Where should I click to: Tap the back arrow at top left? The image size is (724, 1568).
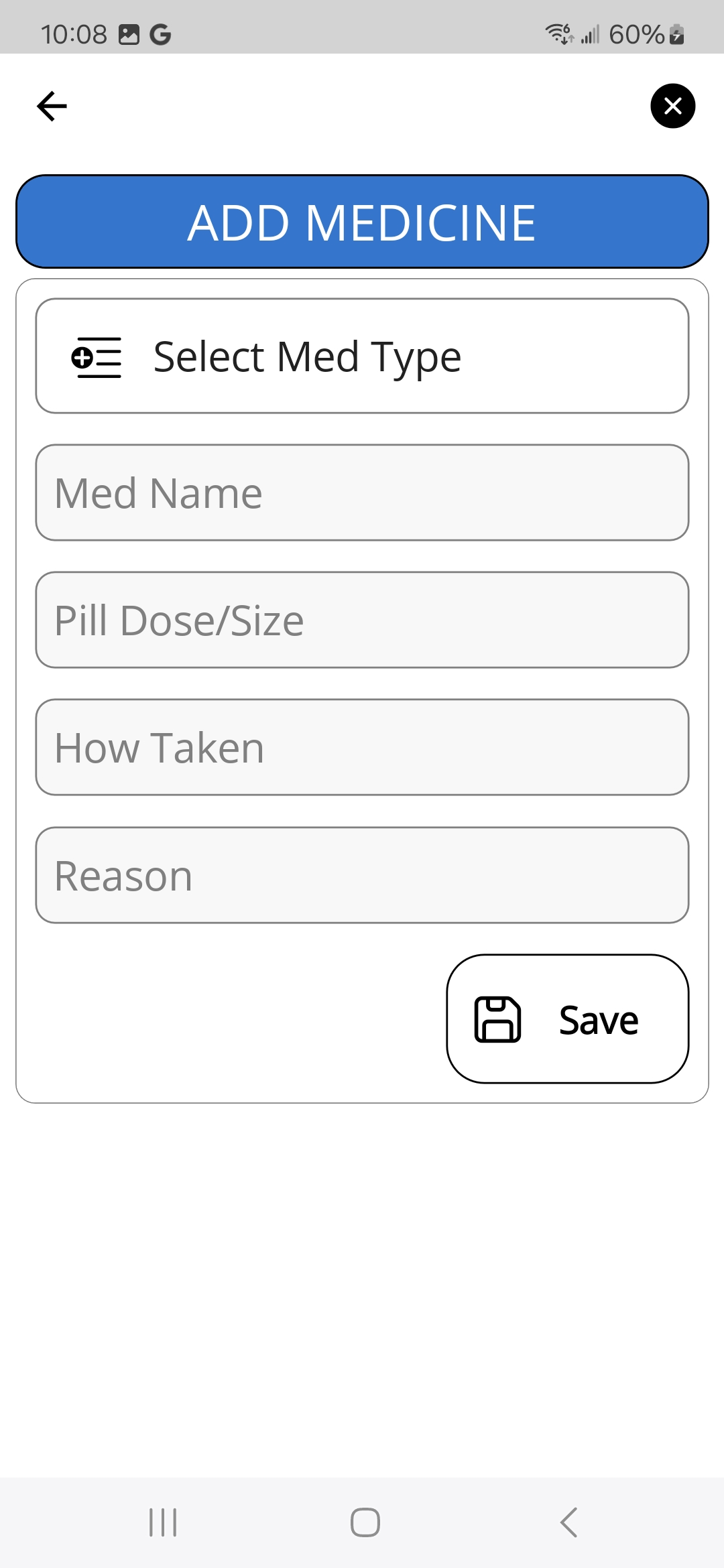(x=52, y=106)
